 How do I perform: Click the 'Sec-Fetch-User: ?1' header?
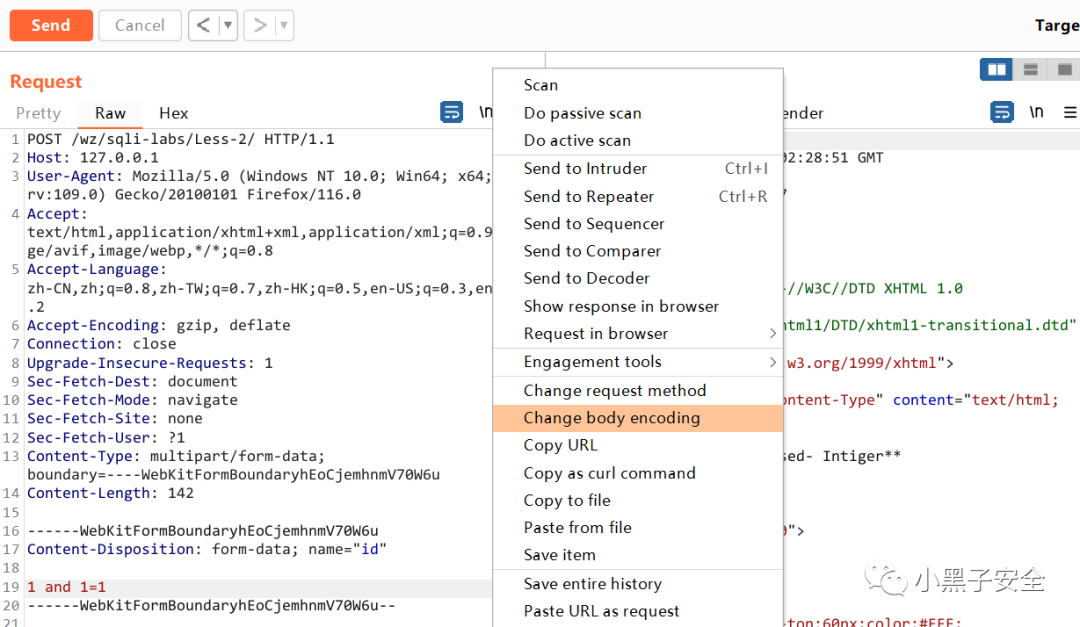click(105, 438)
